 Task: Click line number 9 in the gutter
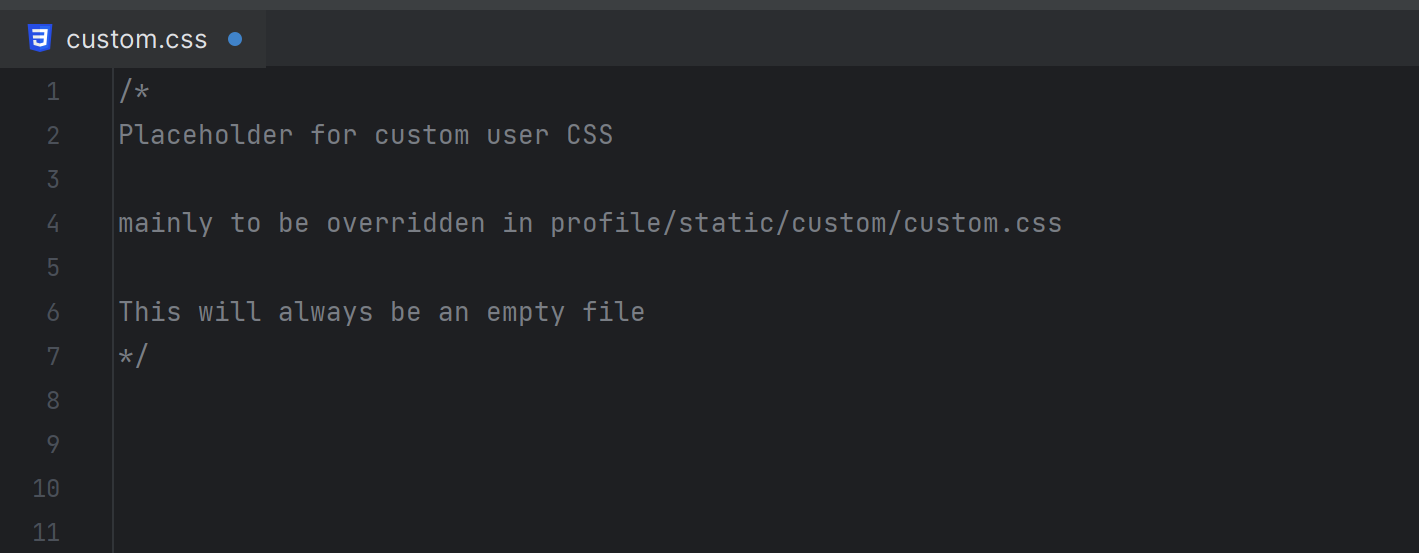pos(53,444)
